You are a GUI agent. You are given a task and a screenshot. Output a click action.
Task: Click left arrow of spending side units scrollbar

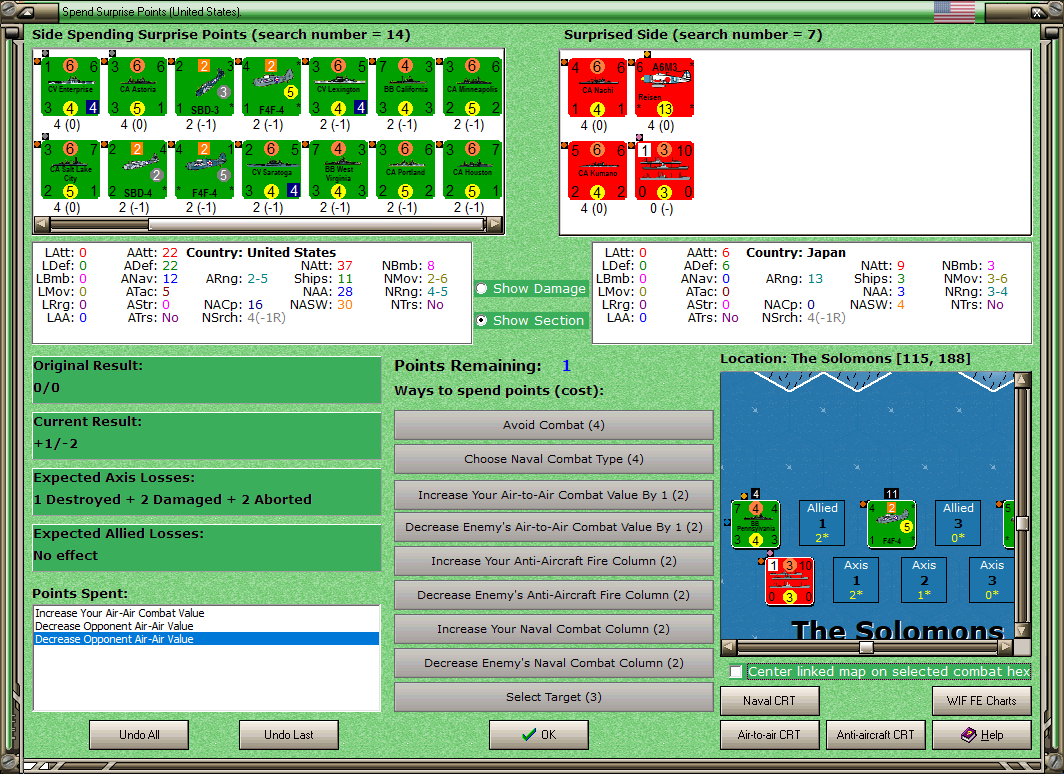[42, 223]
